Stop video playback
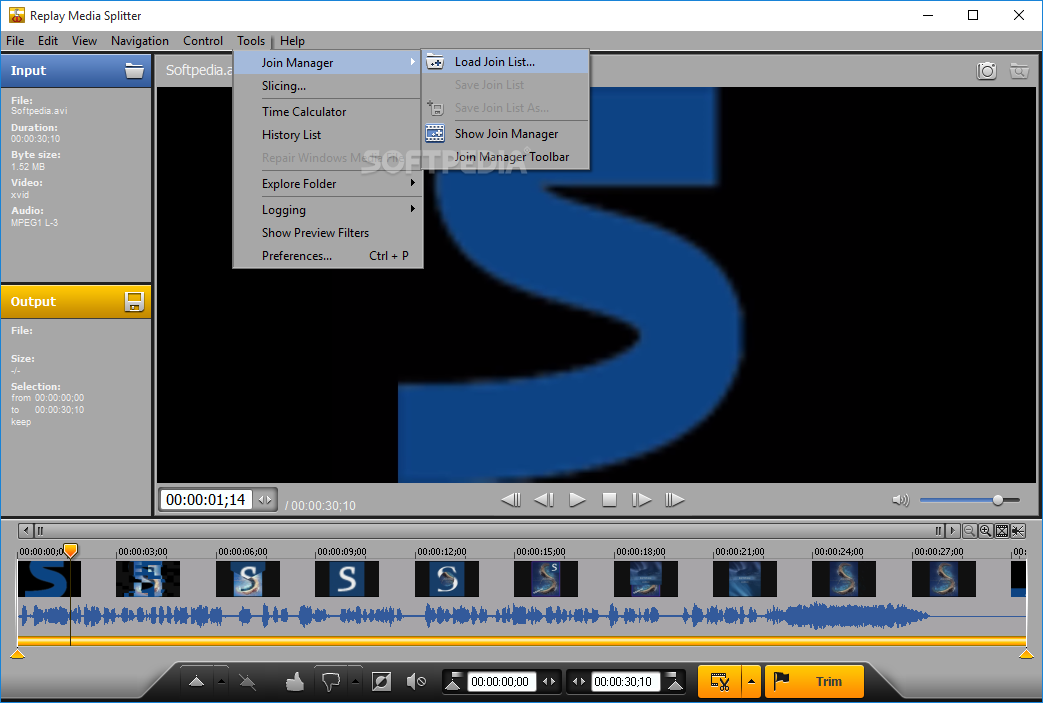Viewport: 1043px width, 703px height. tap(609, 499)
